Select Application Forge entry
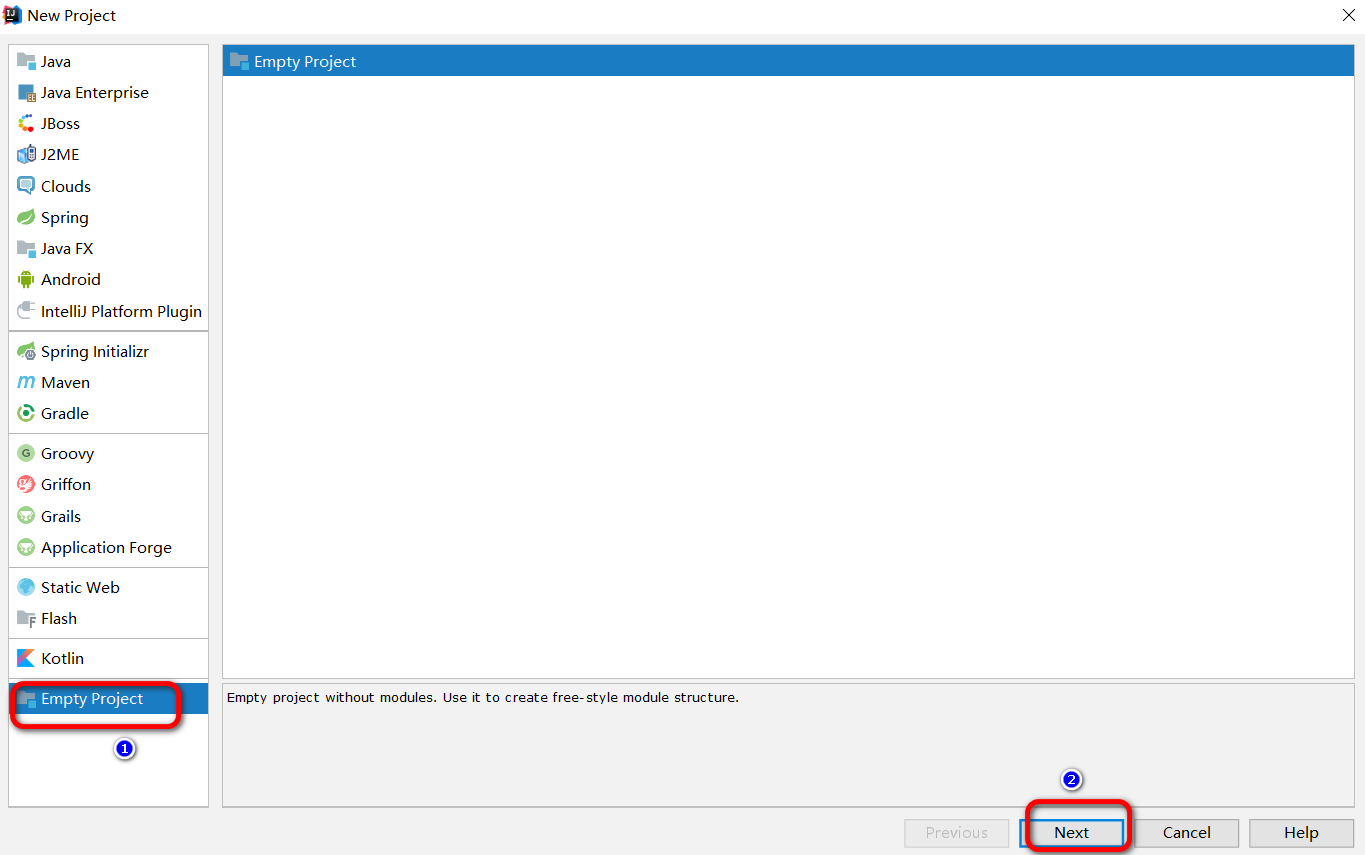This screenshot has height=855, width=1365. point(108,547)
